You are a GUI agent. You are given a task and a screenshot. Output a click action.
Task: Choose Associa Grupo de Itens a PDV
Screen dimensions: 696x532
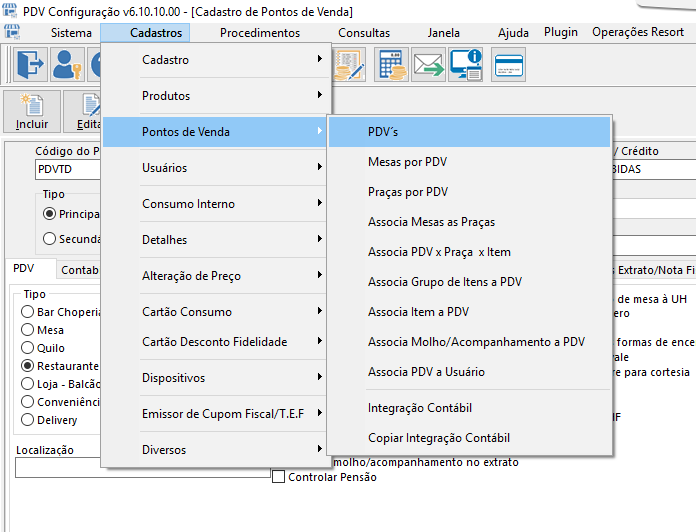(x=470, y=282)
